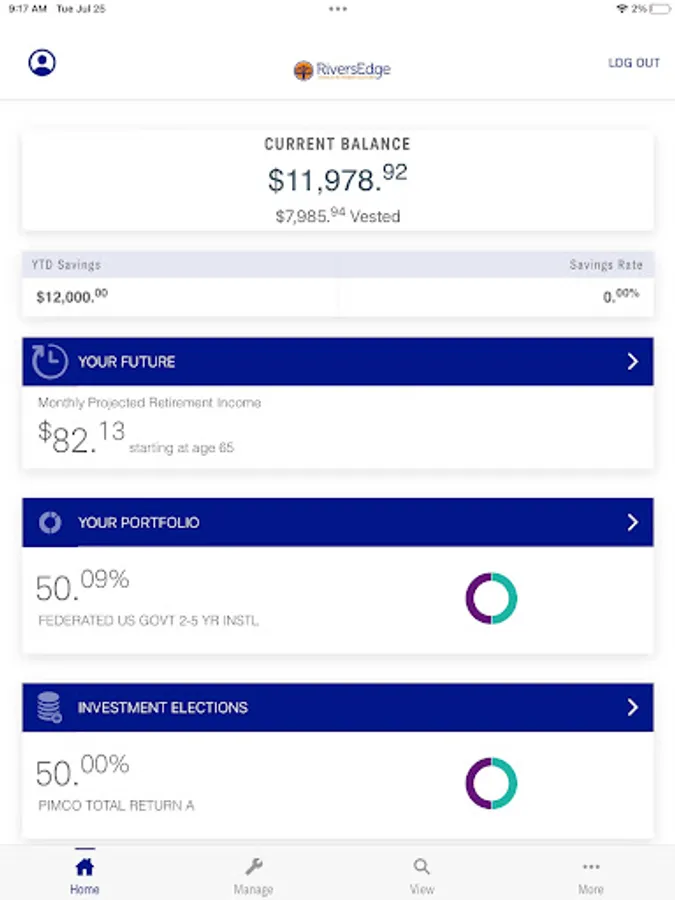Tap the Your Future clock icon
This screenshot has height=900, width=675.
coord(50,361)
